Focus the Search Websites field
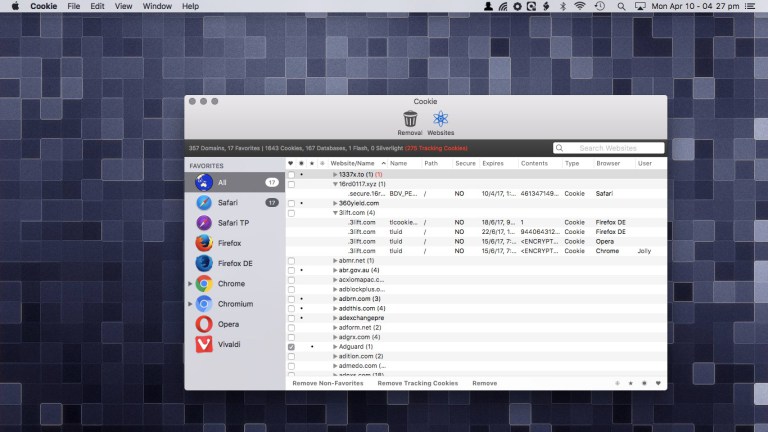 coord(608,148)
